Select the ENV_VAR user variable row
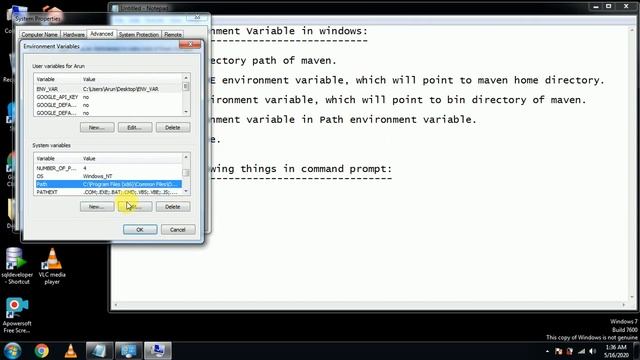640x360 pixels. [108, 89]
